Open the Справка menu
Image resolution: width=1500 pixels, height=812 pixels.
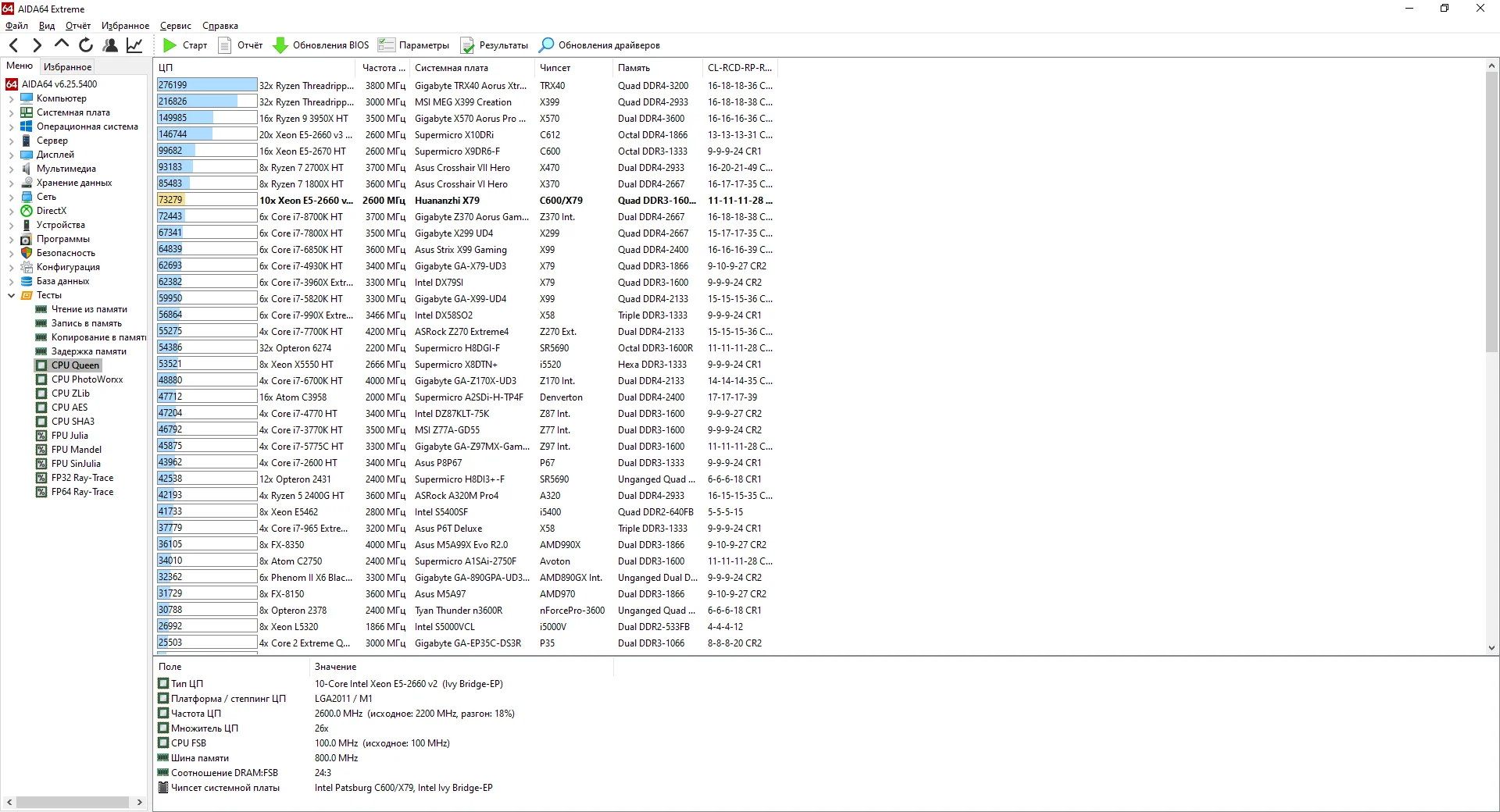[x=220, y=26]
